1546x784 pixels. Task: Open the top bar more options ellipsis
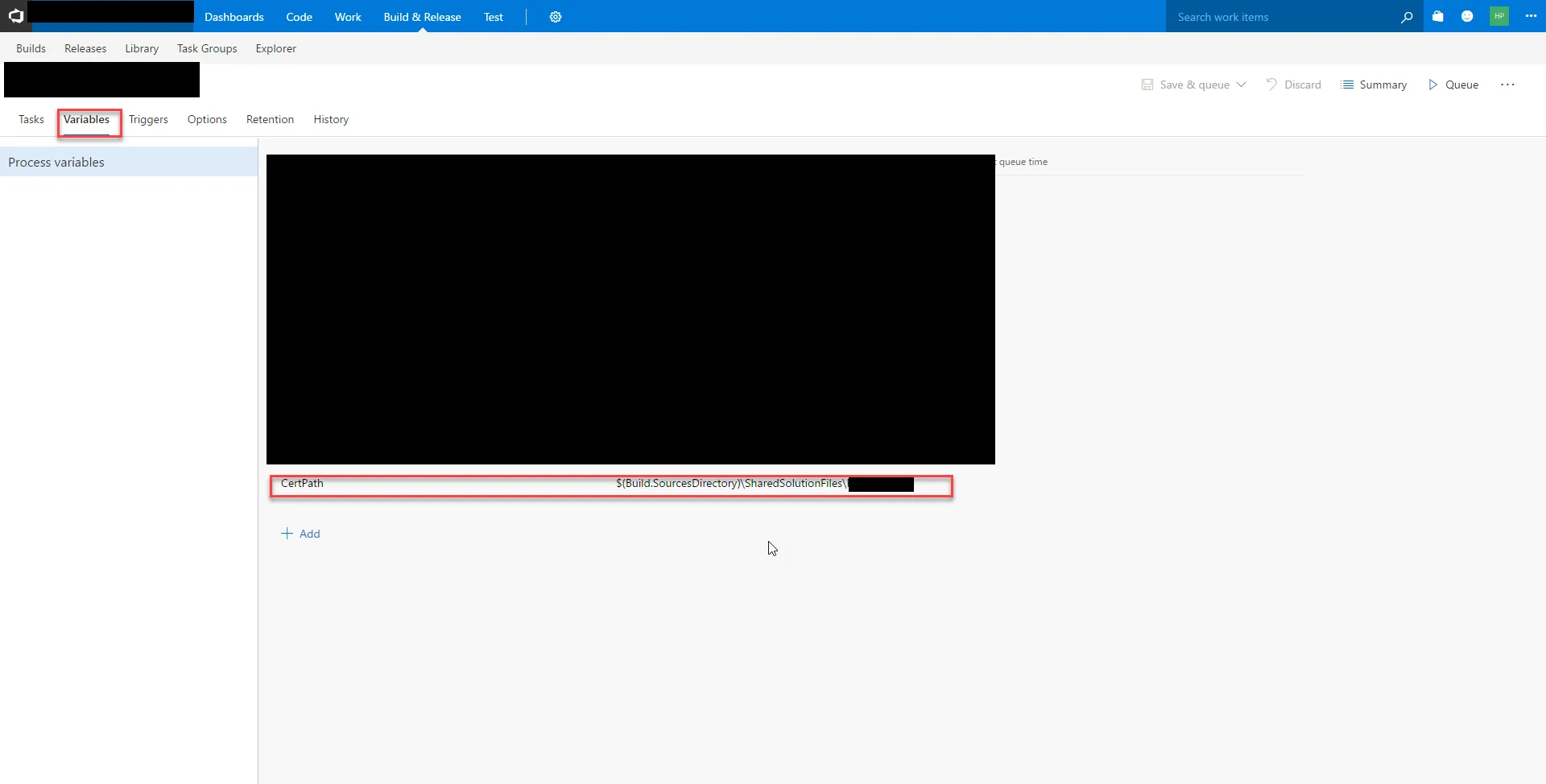[x=1531, y=16]
